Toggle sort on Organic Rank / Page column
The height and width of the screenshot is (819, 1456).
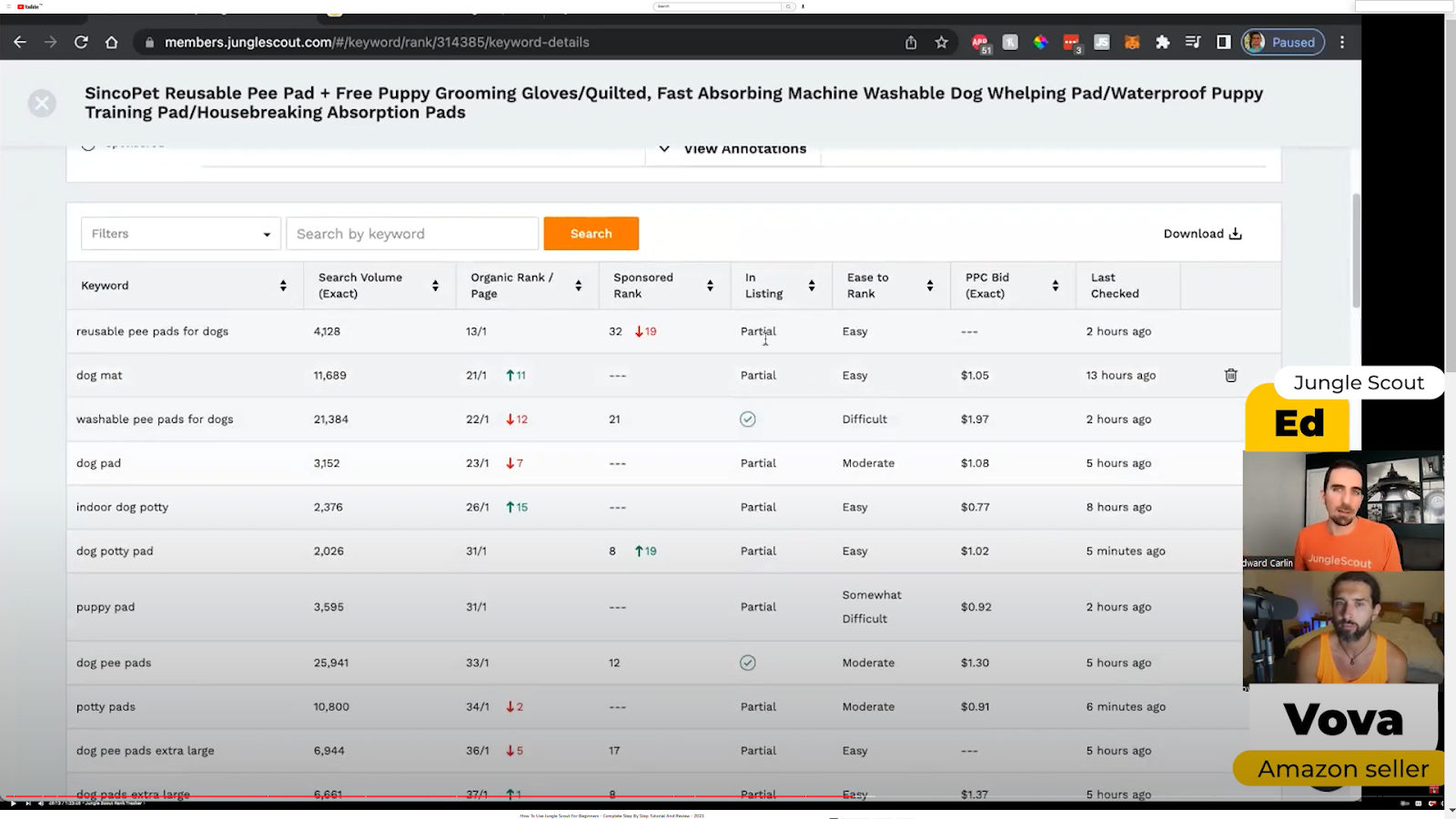coord(578,286)
